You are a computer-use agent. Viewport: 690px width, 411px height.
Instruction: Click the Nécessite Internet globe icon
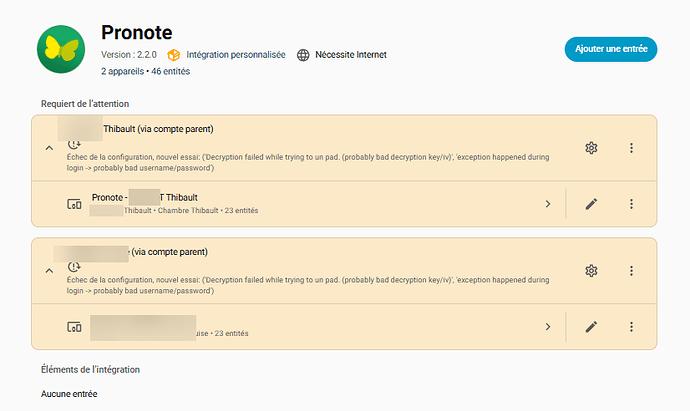tap(304, 55)
